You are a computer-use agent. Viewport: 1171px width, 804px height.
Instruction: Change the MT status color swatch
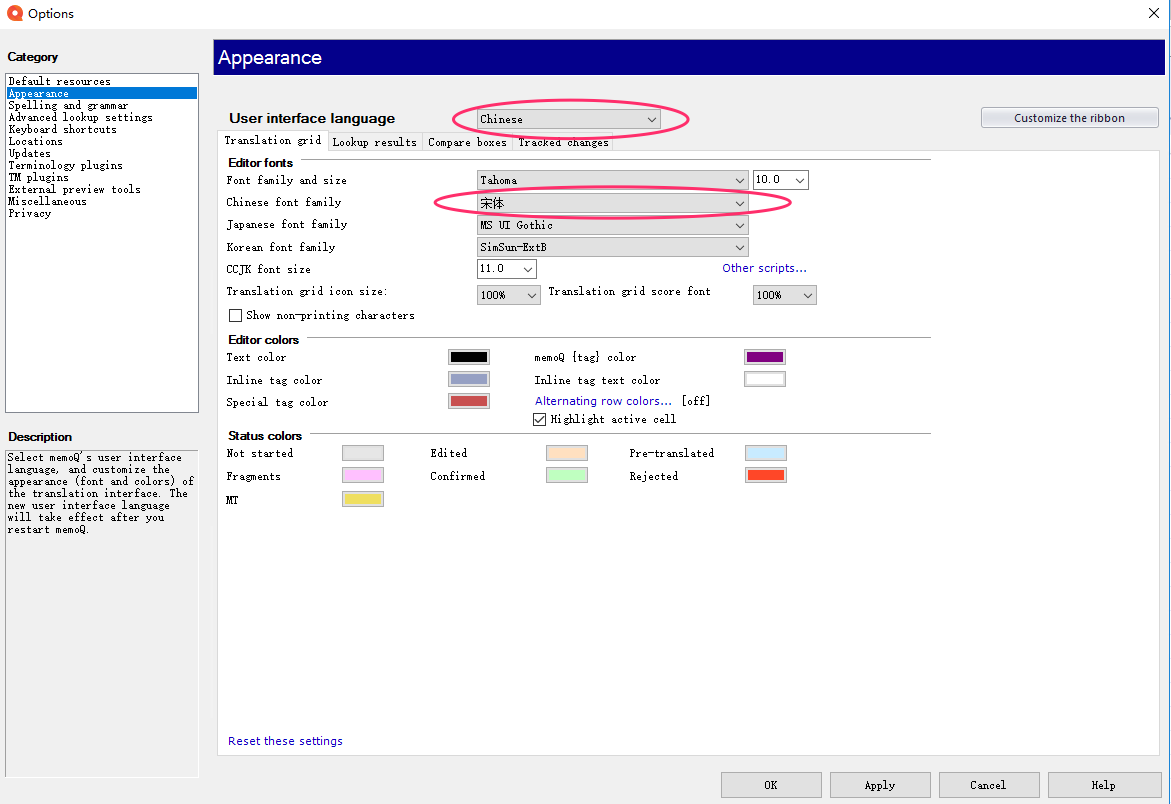point(363,499)
